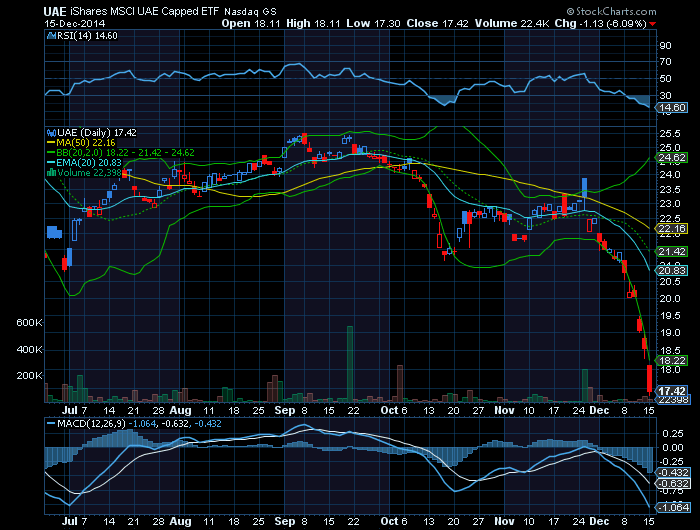Click the 0.00 label on MACD axis
700x530 pixels.
coord(672,447)
